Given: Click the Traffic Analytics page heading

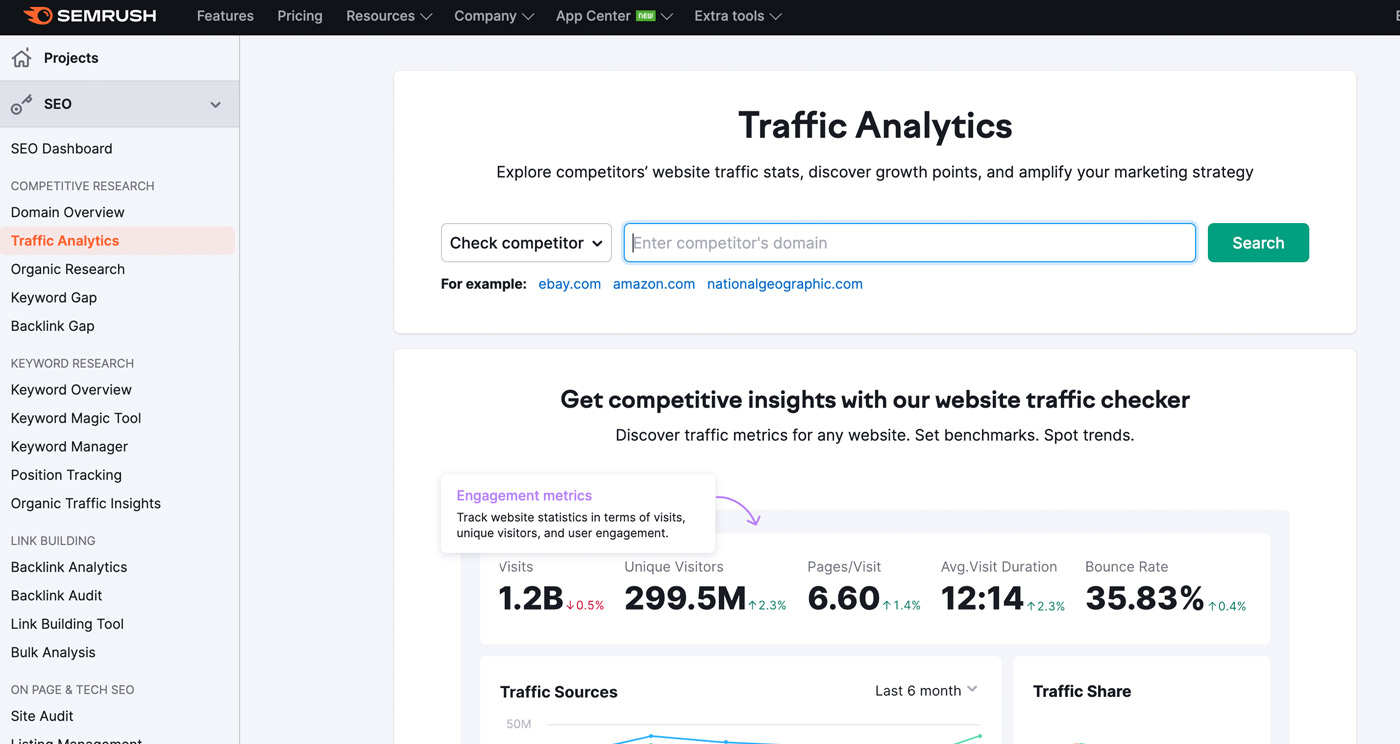Looking at the screenshot, I should pos(875,126).
